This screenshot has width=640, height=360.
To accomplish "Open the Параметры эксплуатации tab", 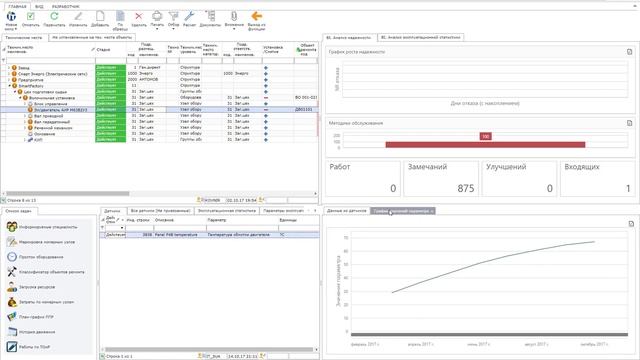I will coord(283,211).
